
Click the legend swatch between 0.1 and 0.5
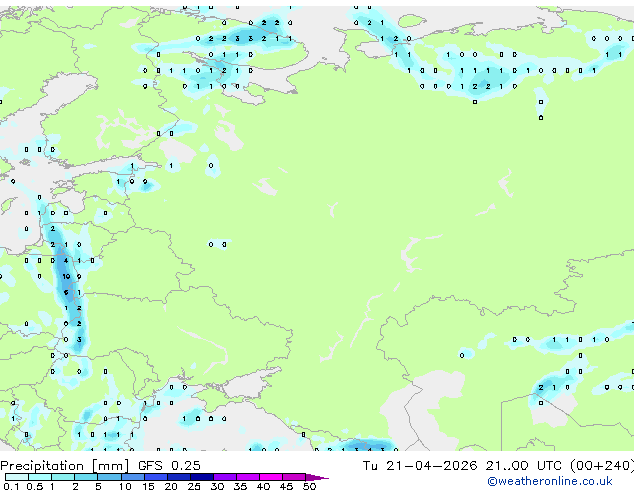(x=17, y=477)
